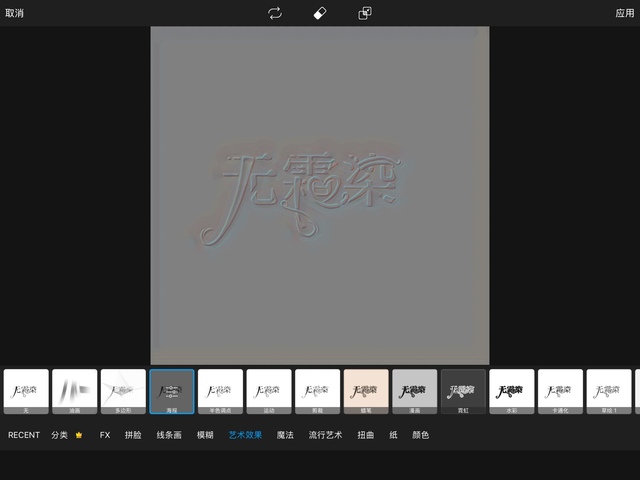
Task: Open the 扭曲 distort tab
Action: coord(365,435)
